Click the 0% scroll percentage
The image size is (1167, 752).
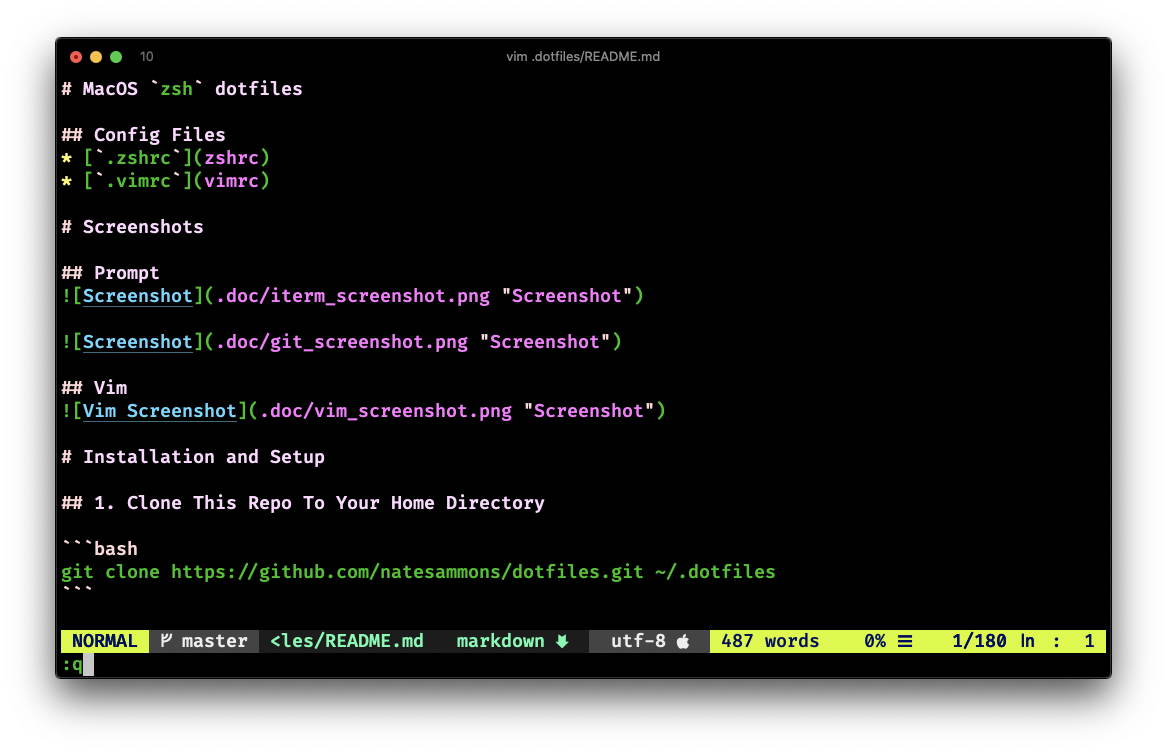coord(875,641)
